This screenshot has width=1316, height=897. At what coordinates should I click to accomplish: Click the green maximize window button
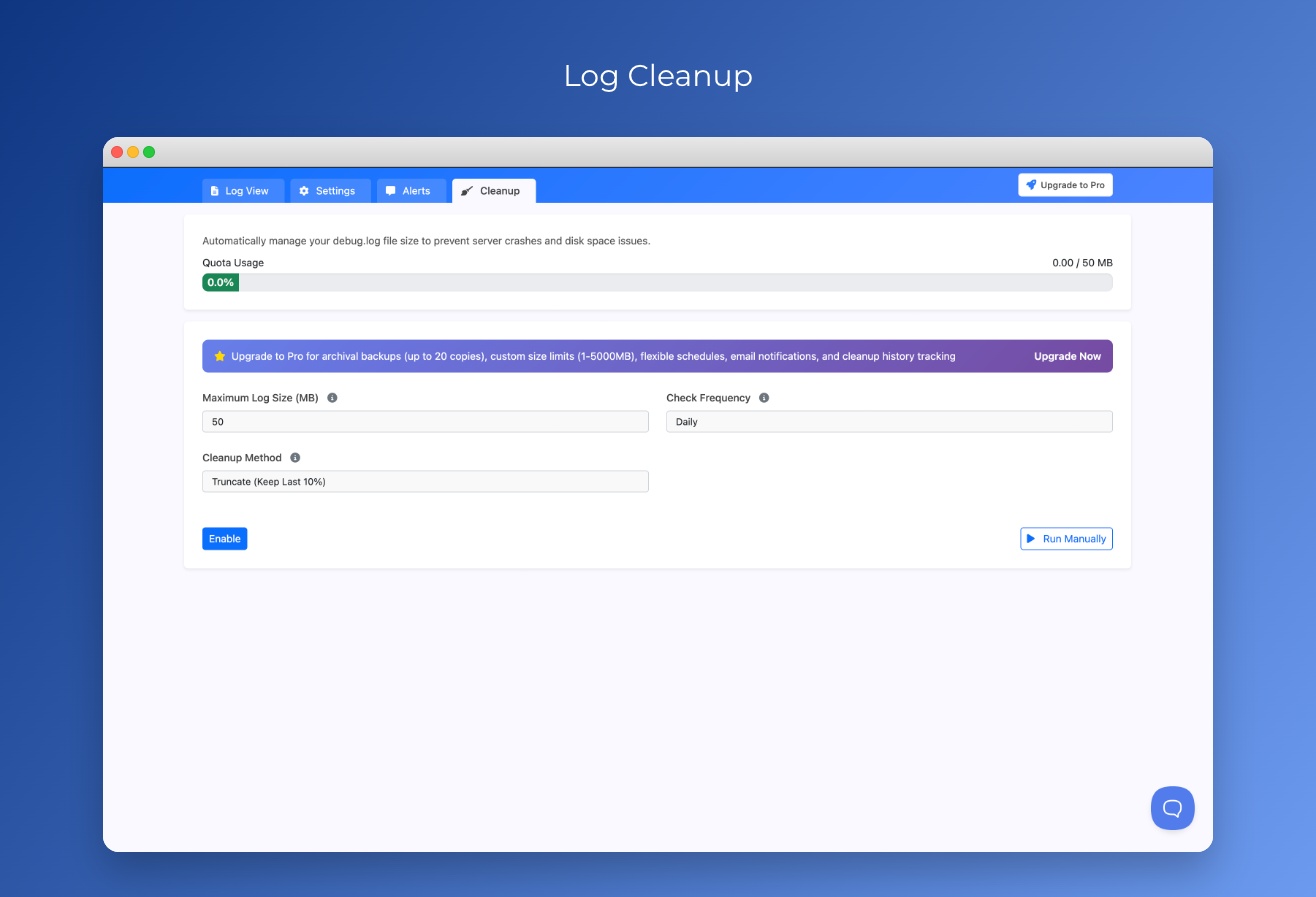point(149,152)
